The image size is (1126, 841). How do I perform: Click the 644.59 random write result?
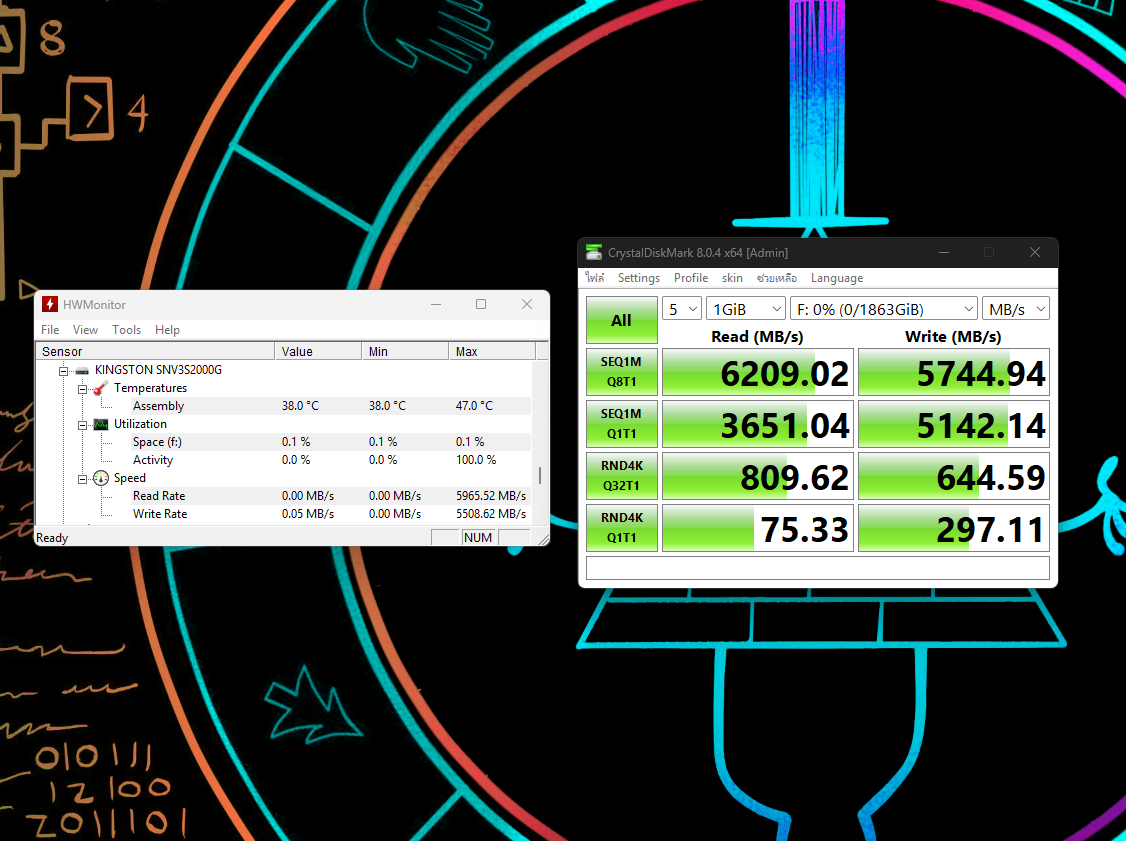tap(954, 475)
